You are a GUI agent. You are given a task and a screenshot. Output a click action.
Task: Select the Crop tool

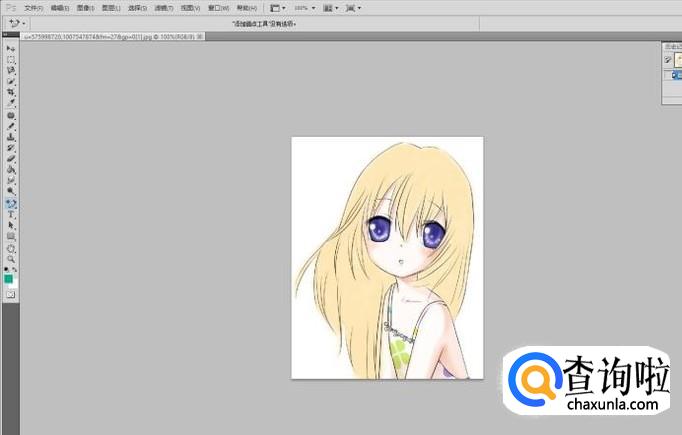11,92
